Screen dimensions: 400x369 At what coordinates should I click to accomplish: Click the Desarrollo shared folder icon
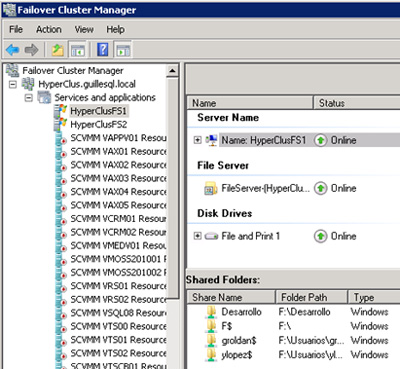coord(211,312)
